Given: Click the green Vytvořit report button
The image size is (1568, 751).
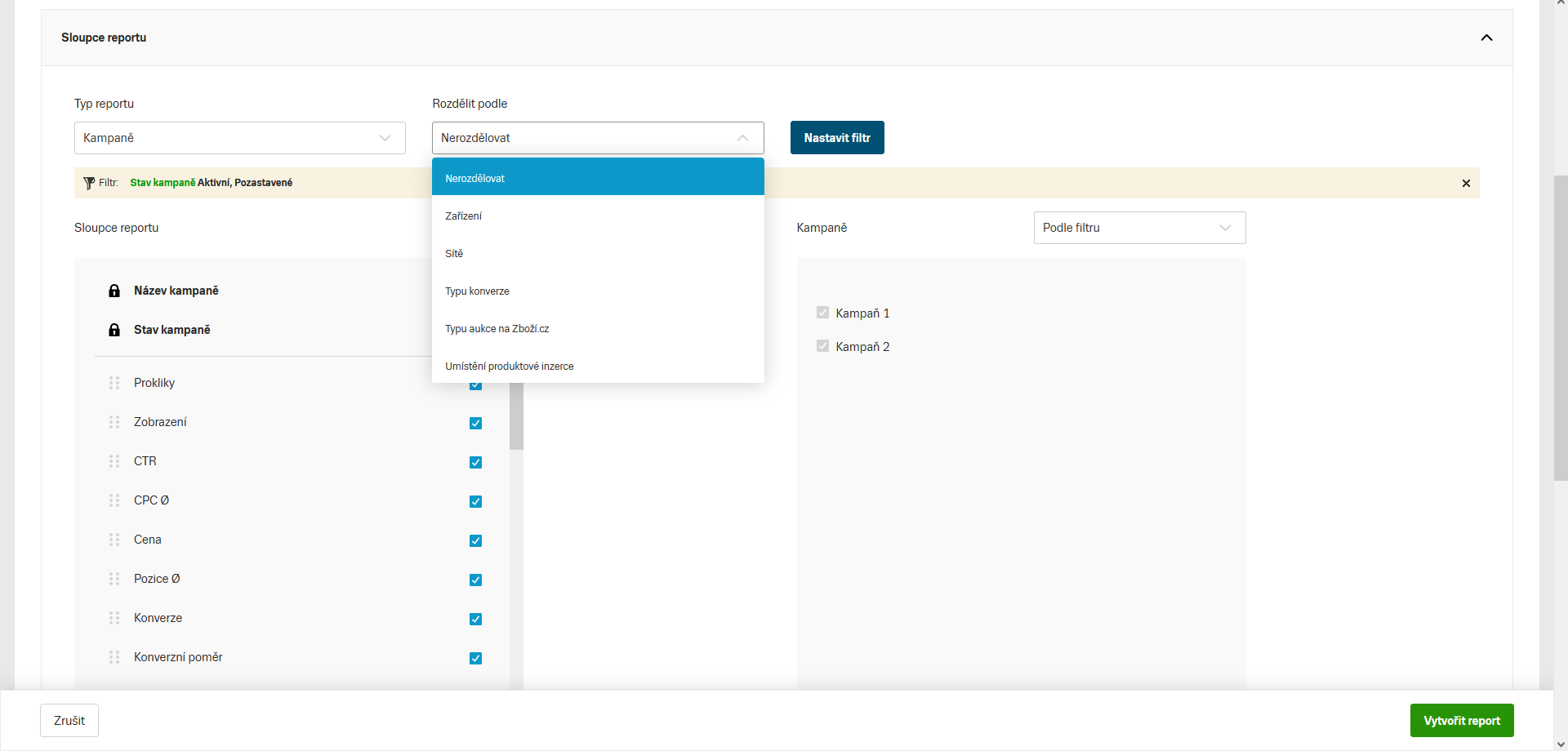Looking at the screenshot, I should [1461, 721].
